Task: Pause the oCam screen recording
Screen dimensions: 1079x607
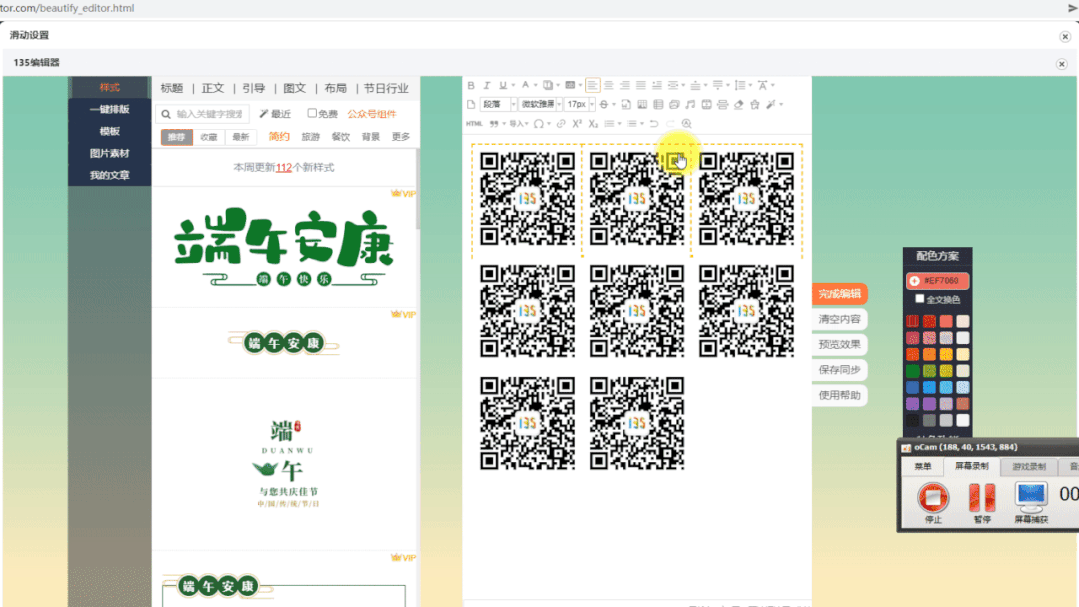Action: 982,498
